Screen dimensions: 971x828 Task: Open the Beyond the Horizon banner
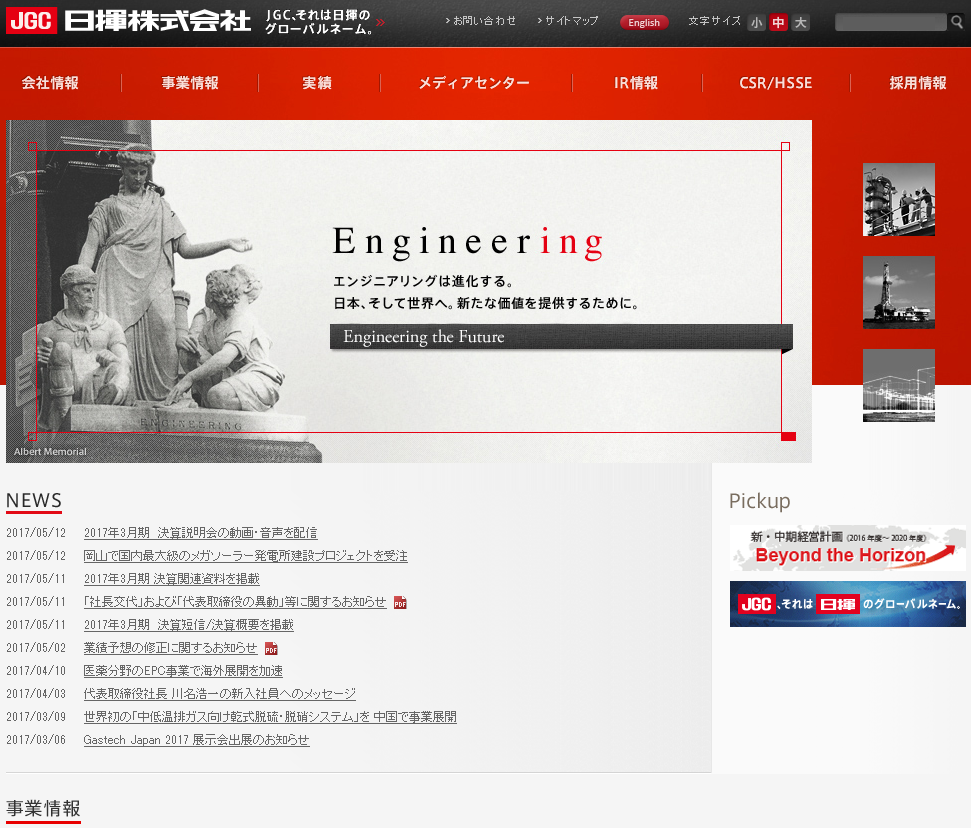click(x=847, y=548)
